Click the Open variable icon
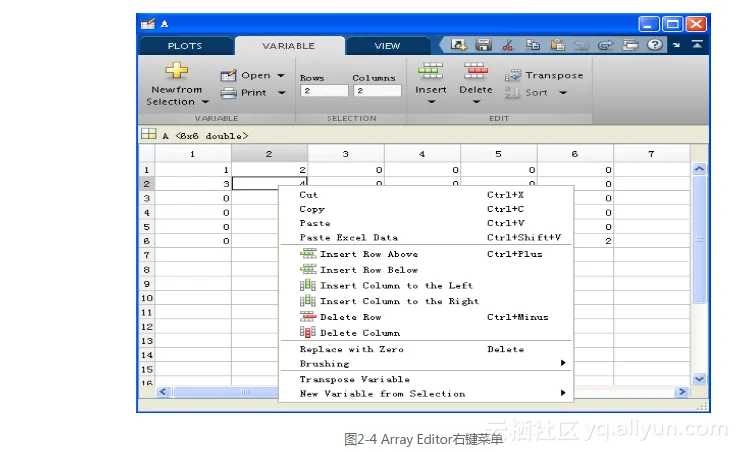Viewport: 739px width, 452px height. tap(229, 75)
